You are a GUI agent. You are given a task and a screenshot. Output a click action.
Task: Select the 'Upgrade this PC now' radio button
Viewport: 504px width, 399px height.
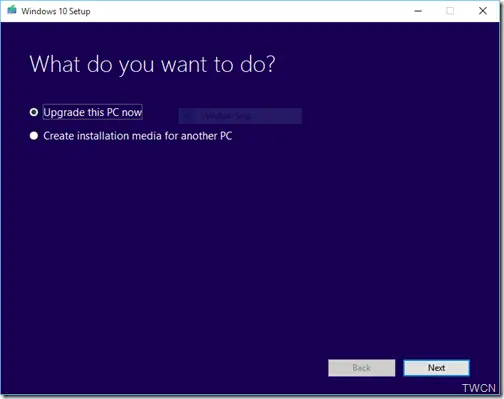(x=34, y=112)
